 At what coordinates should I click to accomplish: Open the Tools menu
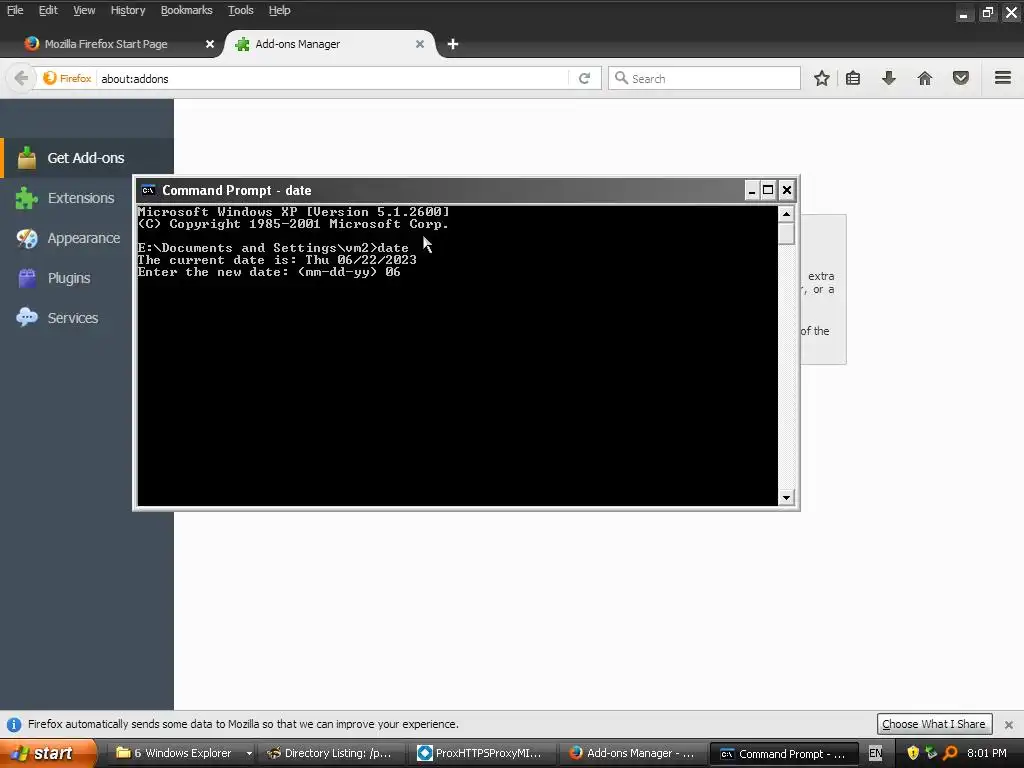[240, 10]
